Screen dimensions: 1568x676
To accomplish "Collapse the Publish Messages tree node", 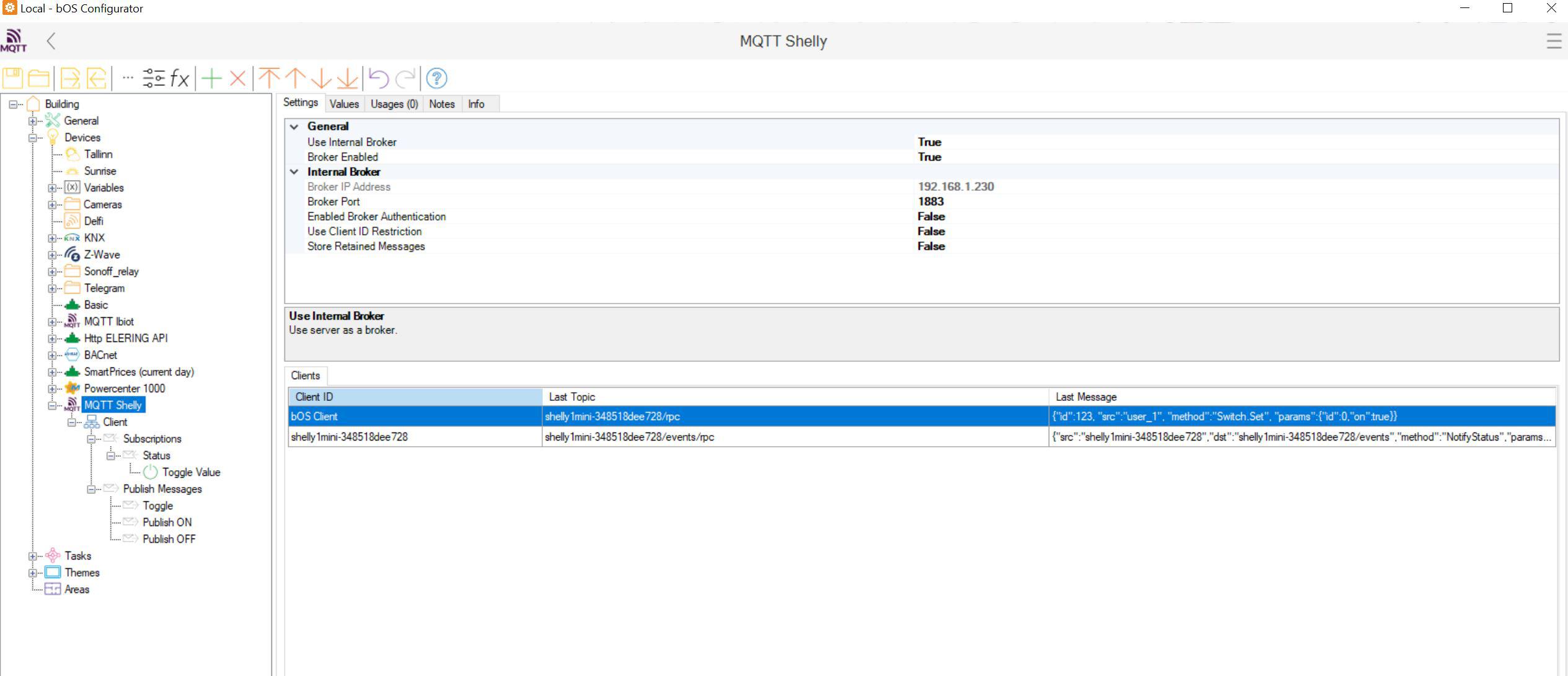I will coord(91,489).
